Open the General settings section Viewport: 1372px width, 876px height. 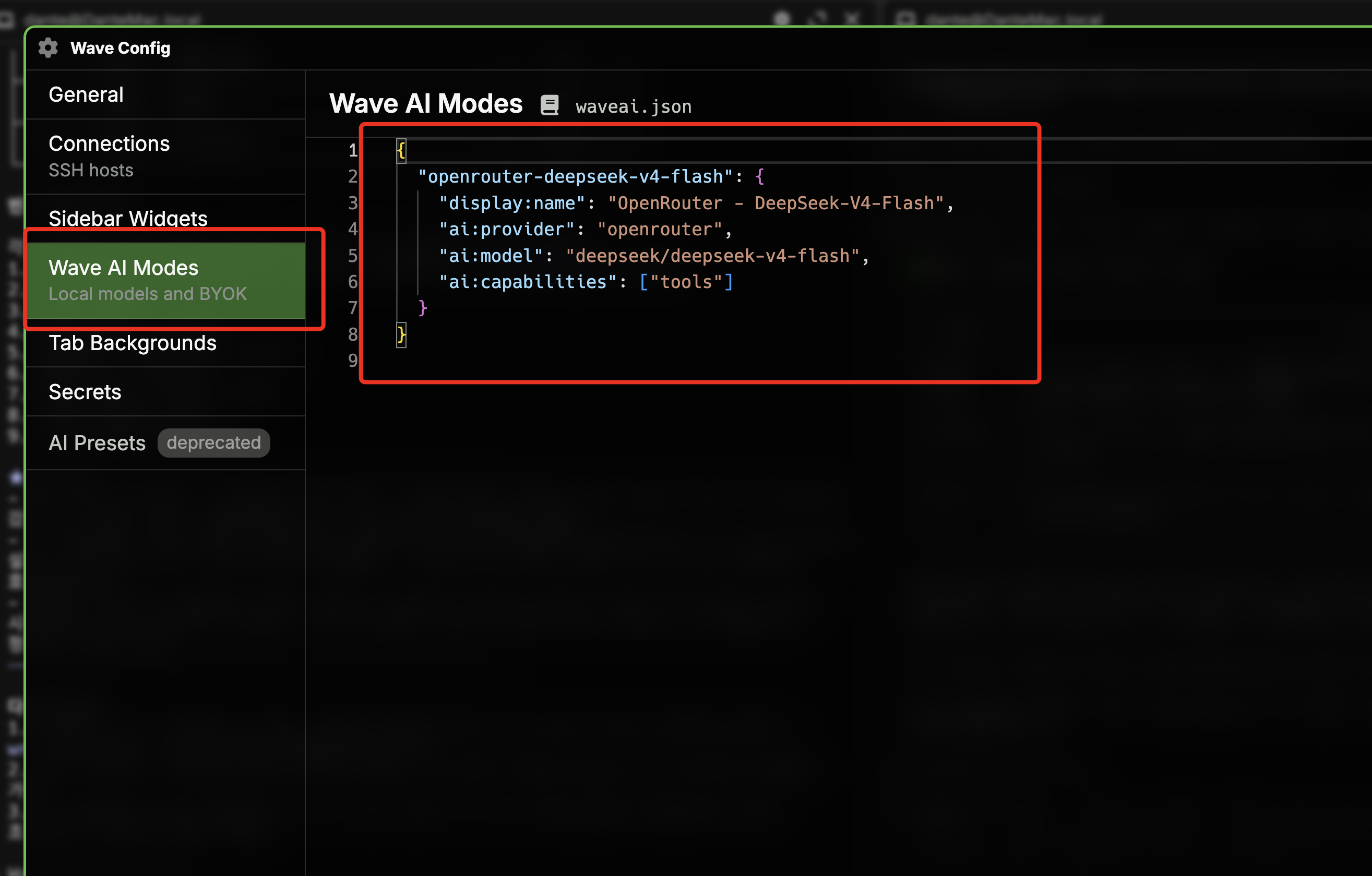click(165, 94)
